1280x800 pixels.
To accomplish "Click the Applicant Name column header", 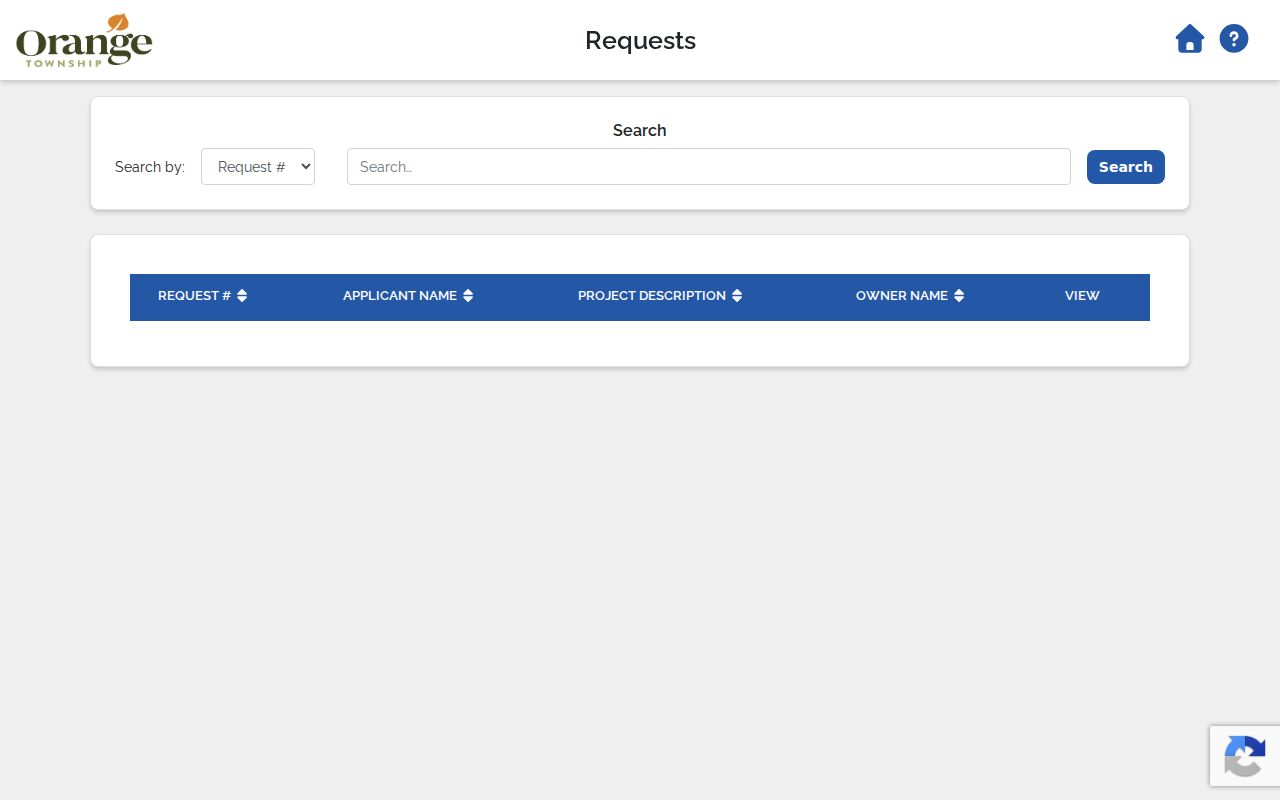I will click(x=400, y=296).
